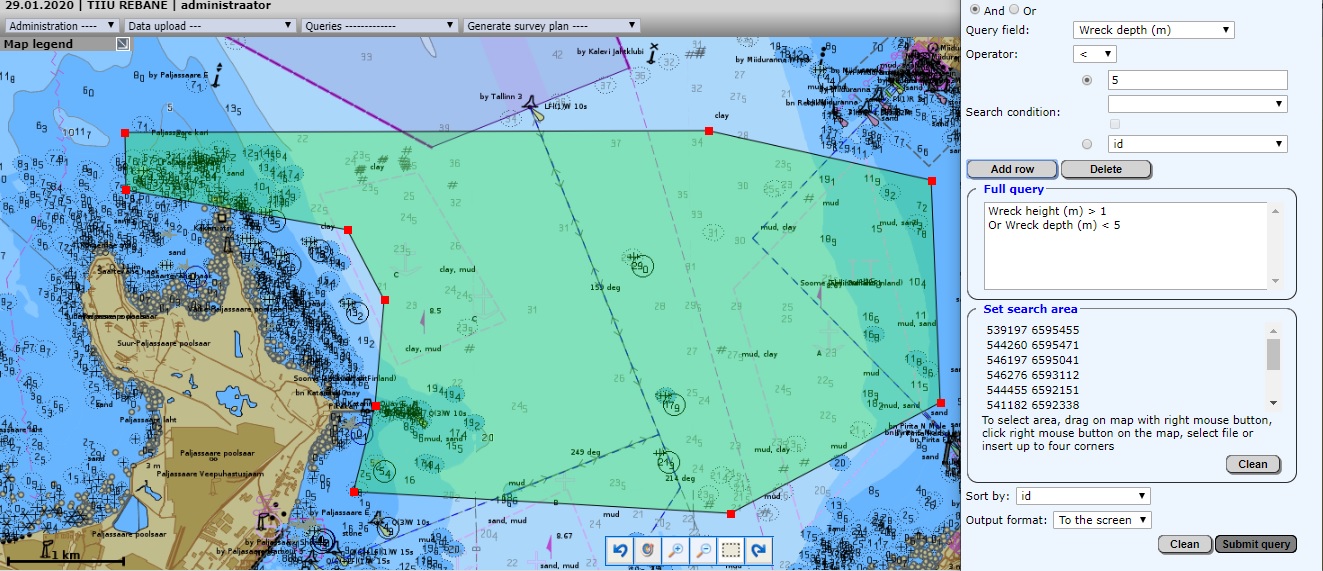Click the search value field containing 5
Viewport: 1323px width, 571px height.
pyautogui.click(x=1197, y=80)
